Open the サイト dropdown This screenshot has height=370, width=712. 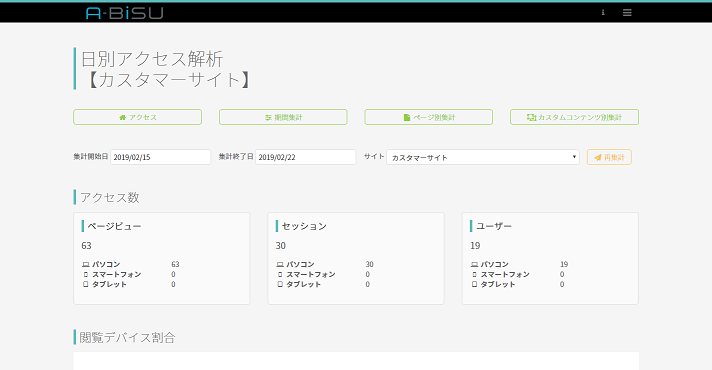483,157
